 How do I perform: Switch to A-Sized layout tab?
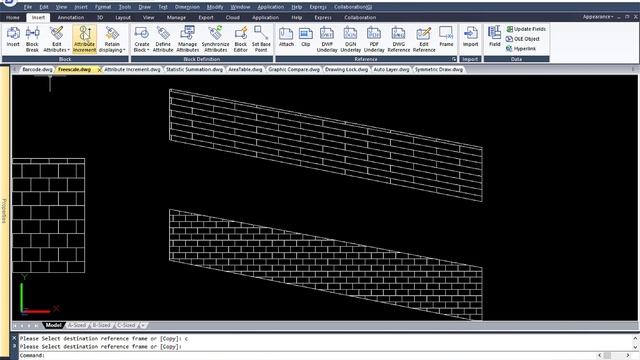[x=77, y=325]
